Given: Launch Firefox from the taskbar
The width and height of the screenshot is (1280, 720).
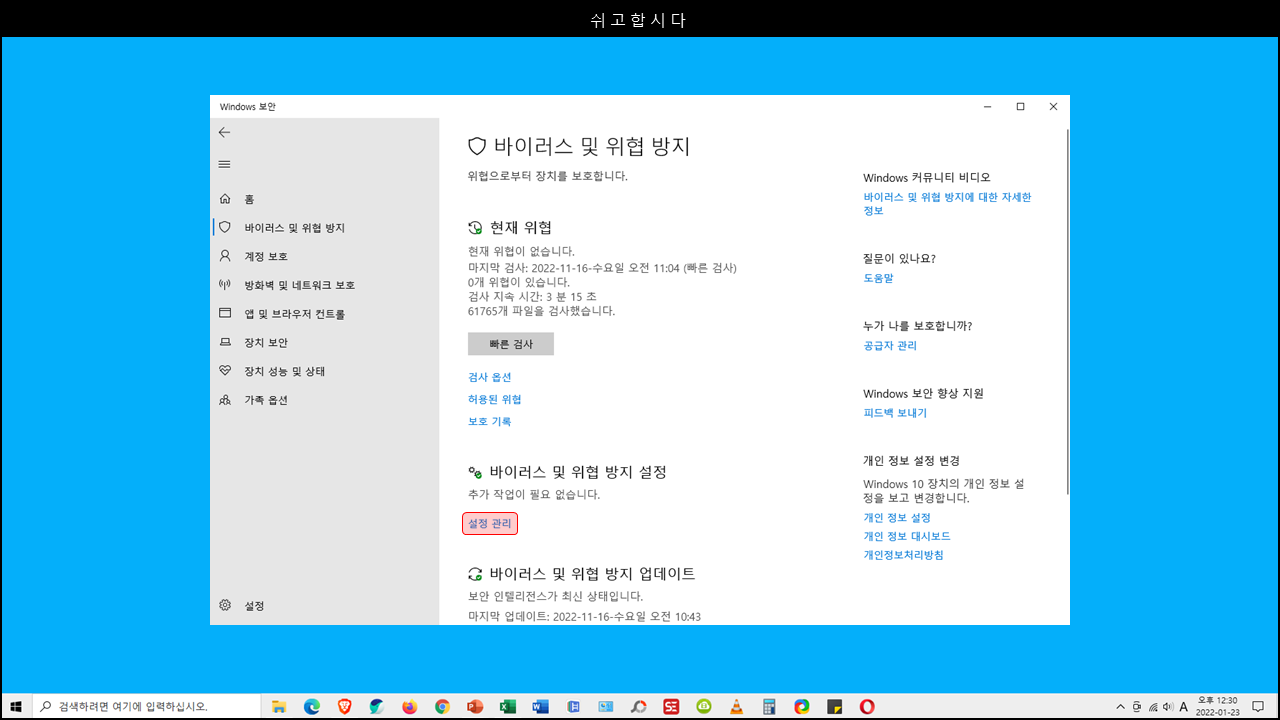Looking at the screenshot, I should coord(409,706).
